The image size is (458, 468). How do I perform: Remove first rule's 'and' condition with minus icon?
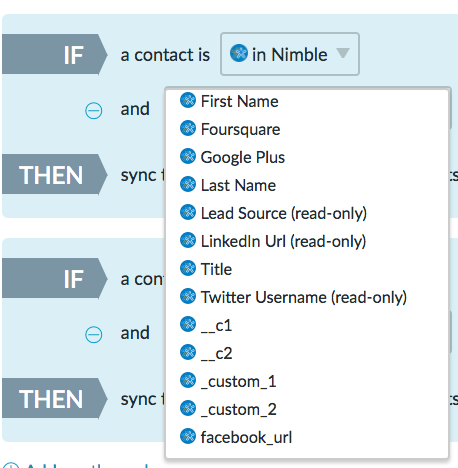(94, 111)
